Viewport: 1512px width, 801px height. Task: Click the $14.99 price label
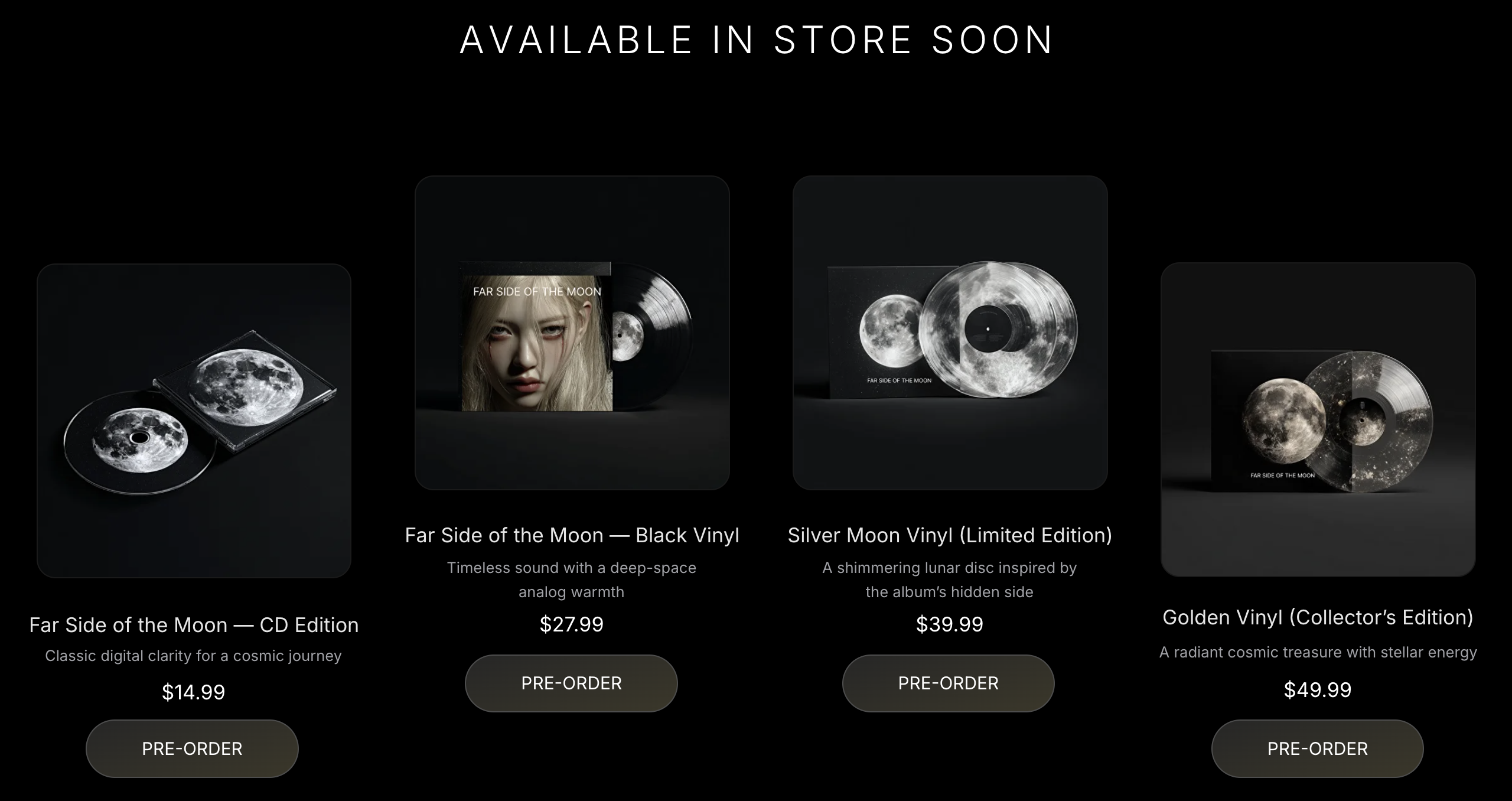tap(194, 692)
